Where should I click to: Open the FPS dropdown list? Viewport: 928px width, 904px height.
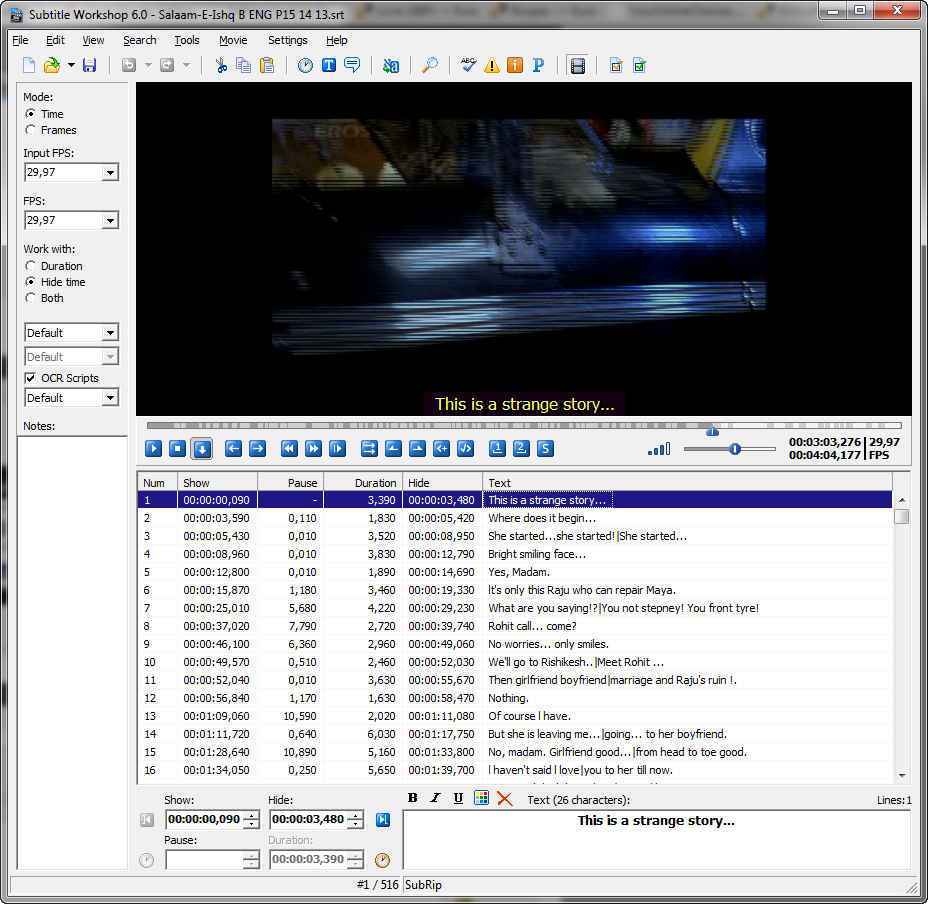coord(110,221)
